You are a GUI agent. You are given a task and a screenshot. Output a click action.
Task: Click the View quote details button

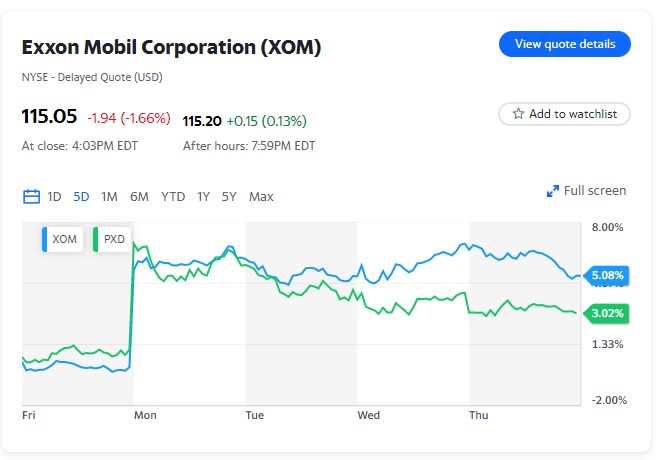coord(565,44)
